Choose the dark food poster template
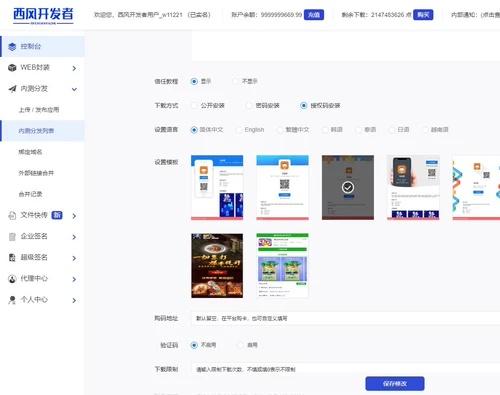 pyautogui.click(x=217, y=265)
